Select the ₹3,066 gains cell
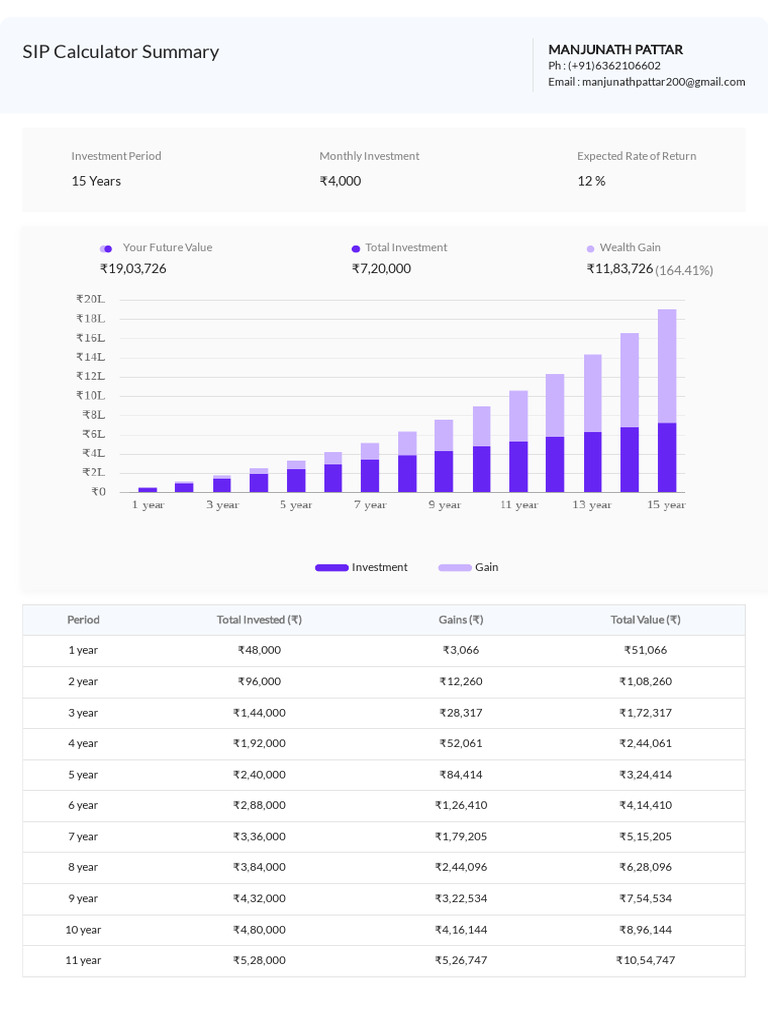The width and height of the screenshot is (768, 1024). [x=461, y=650]
